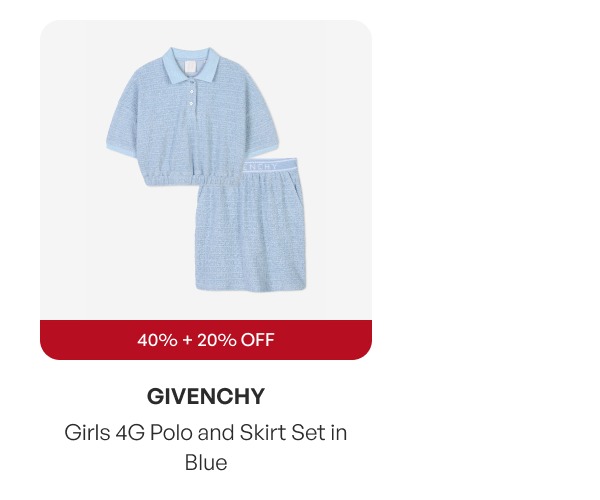Click the Girls 4G Polo and Skirt Set title
Viewport: 600px width, 500px height.
(x=206, y=447)
